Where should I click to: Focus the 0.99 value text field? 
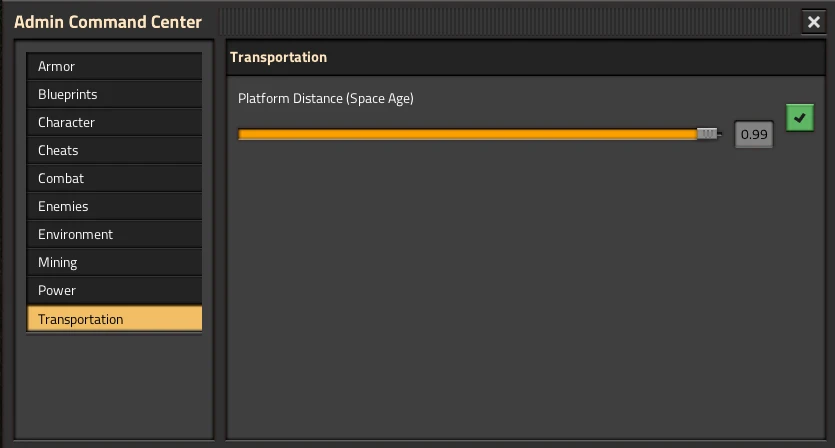pyautogui.click(x=754, y=134)
